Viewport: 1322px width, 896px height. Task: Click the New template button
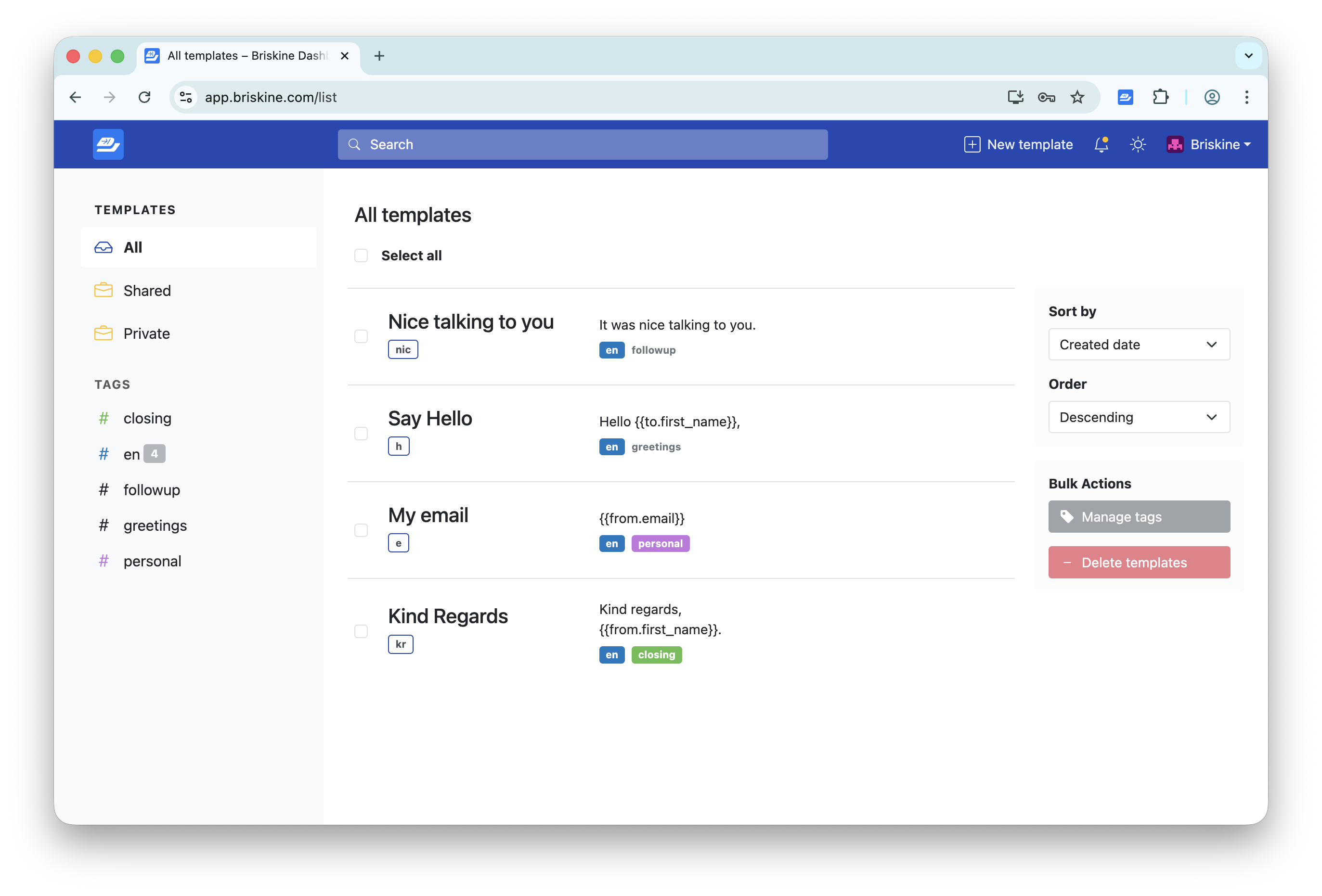click(1018, 144)
